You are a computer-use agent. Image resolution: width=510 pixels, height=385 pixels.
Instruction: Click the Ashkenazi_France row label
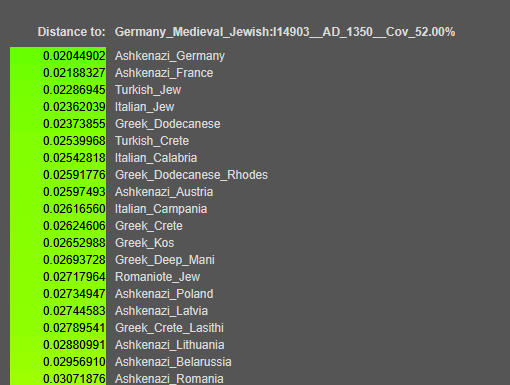(164, 73)
